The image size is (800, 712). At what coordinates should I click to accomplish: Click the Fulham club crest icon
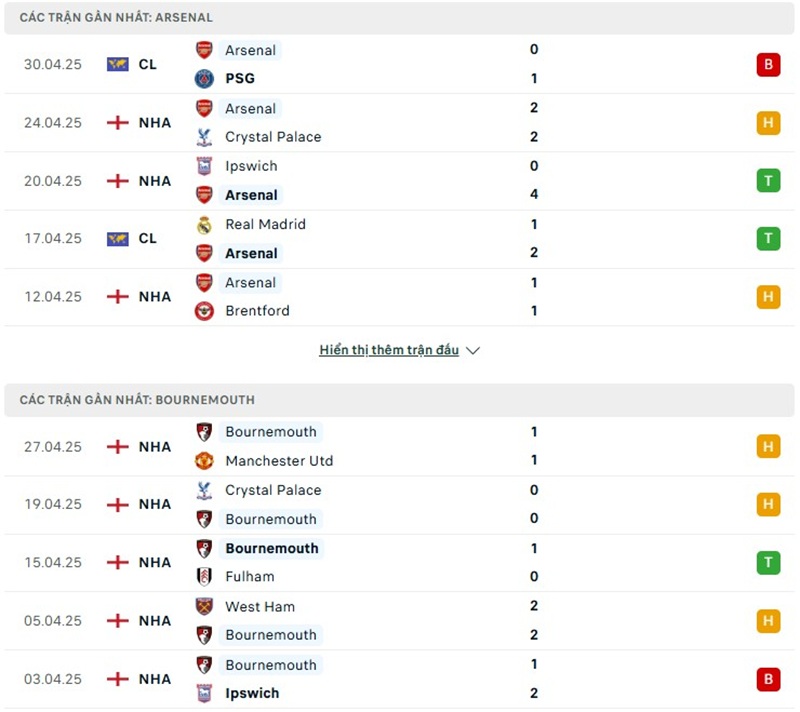(204, 576)
